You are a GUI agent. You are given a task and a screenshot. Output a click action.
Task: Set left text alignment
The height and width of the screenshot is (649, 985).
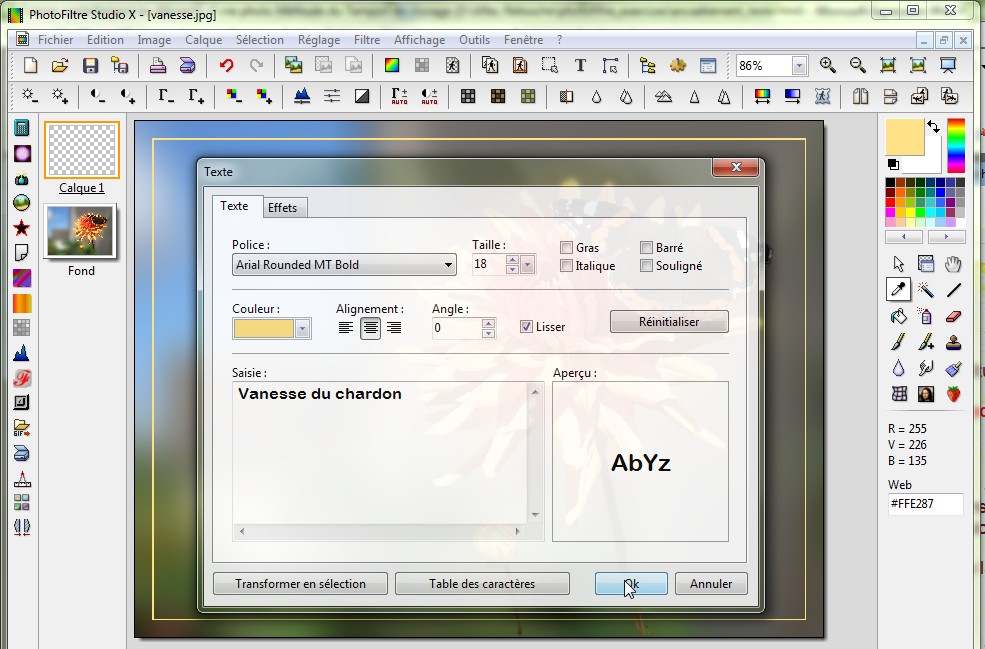[x=346, y=327]
